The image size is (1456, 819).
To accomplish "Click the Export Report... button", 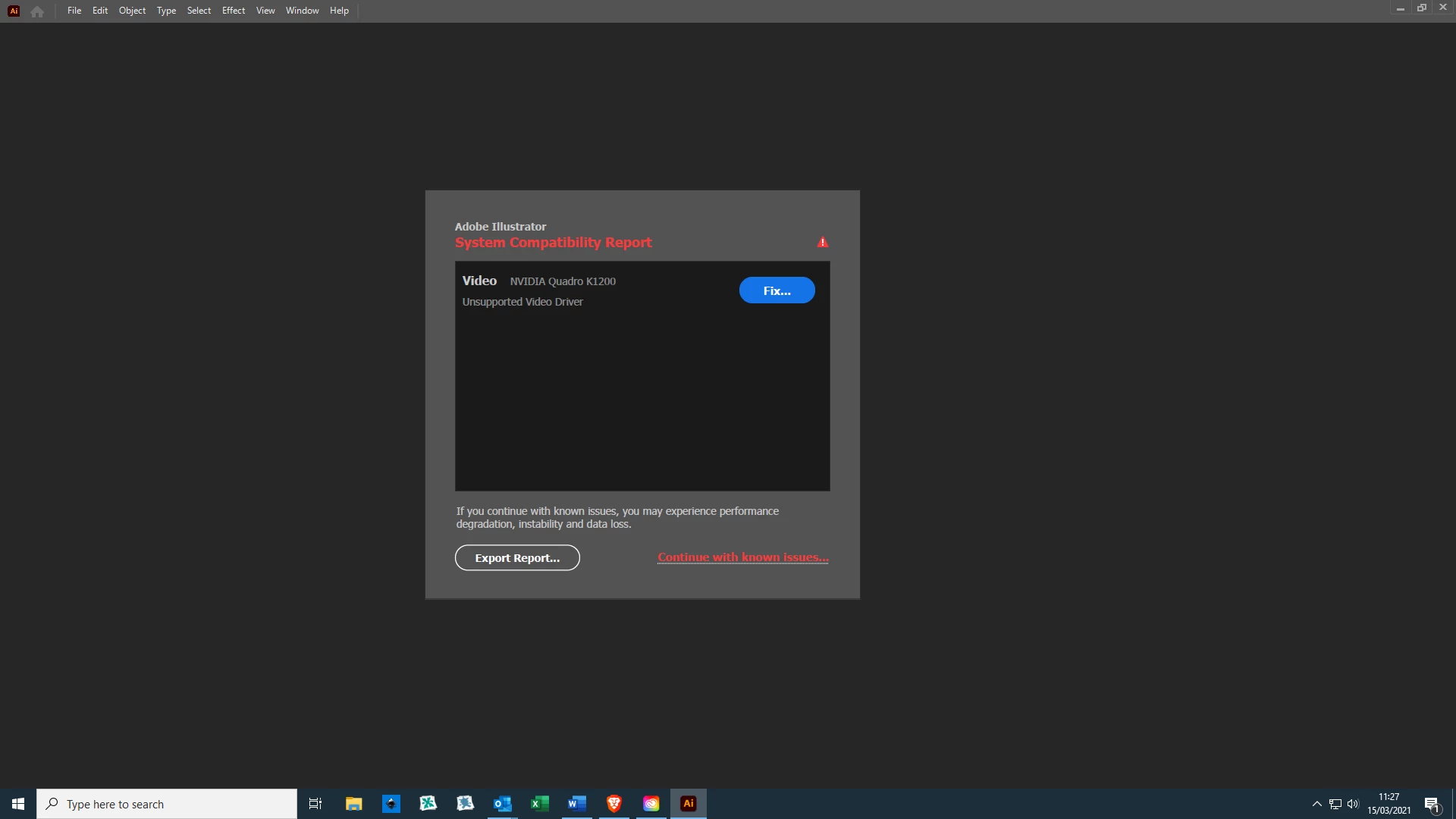I will coord(517,558).
